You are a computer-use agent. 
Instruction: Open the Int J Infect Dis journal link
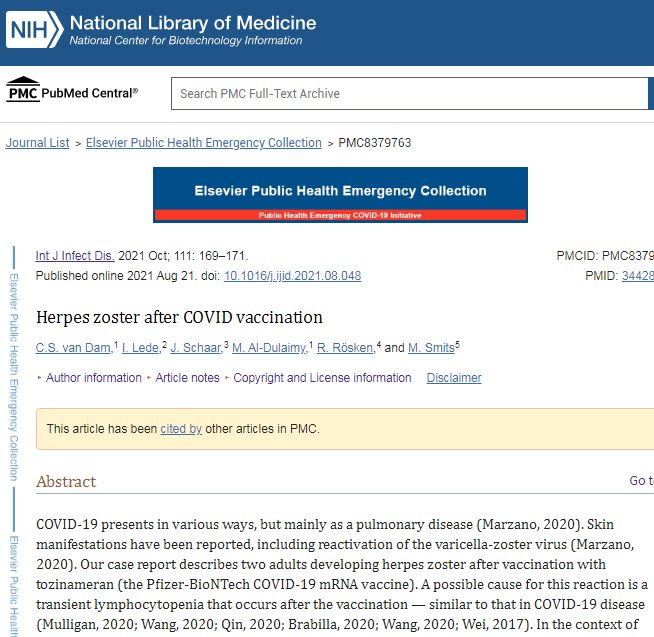click(x=75, y=256)
